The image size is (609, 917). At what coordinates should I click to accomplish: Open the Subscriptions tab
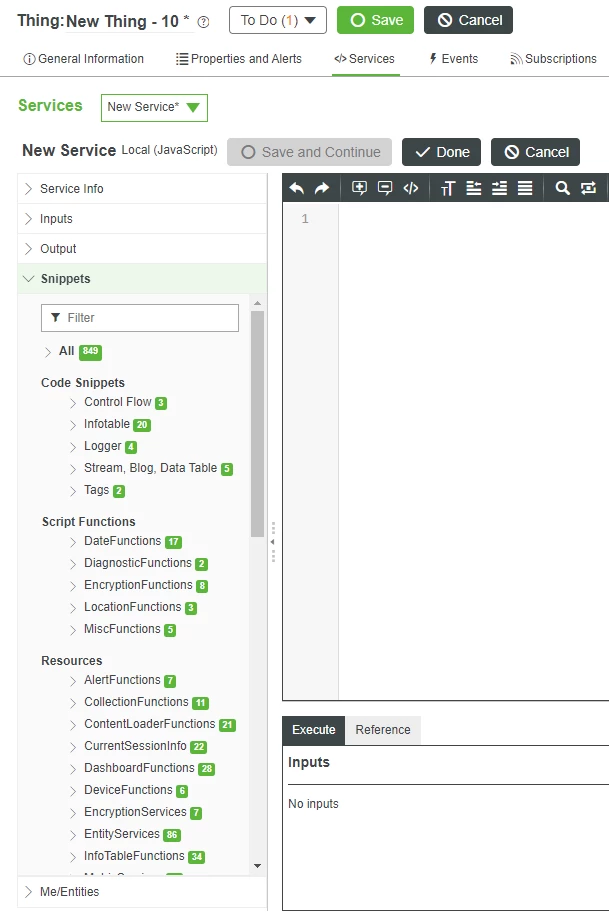(553, 59)
